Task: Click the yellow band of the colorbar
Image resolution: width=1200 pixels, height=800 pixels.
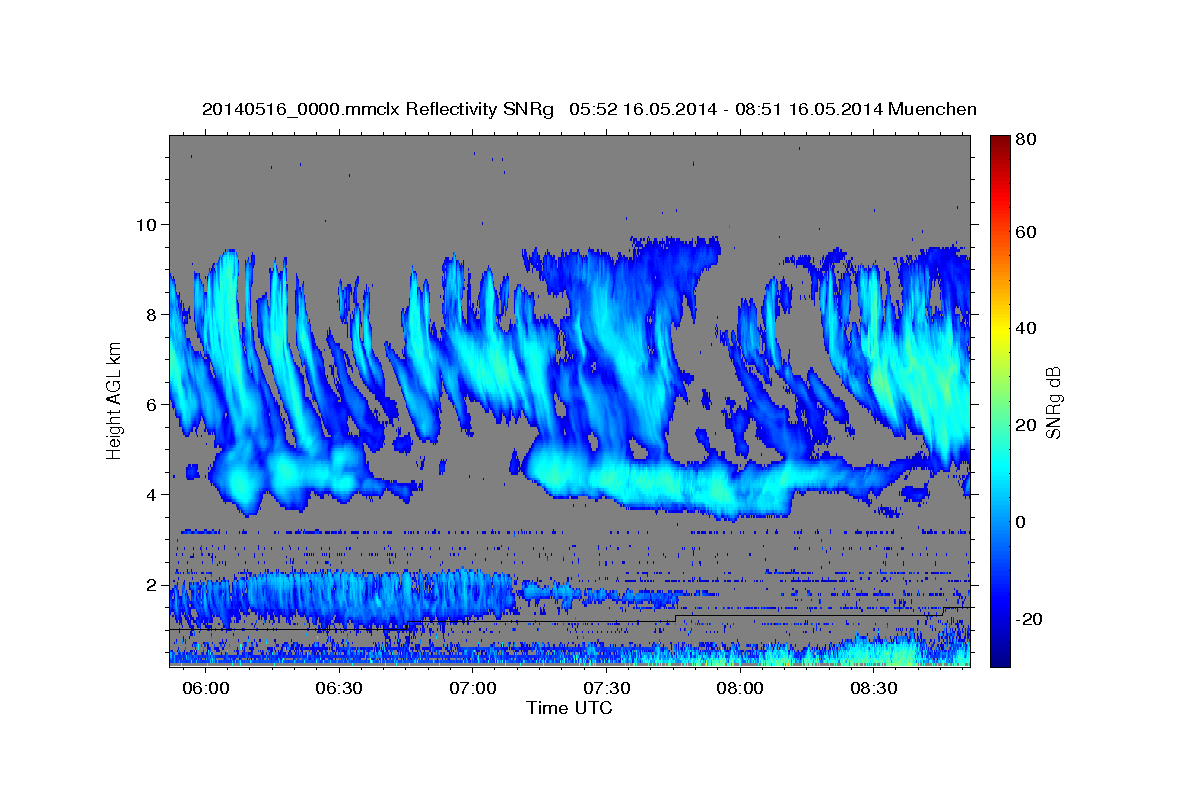Action: coord(999,328)
